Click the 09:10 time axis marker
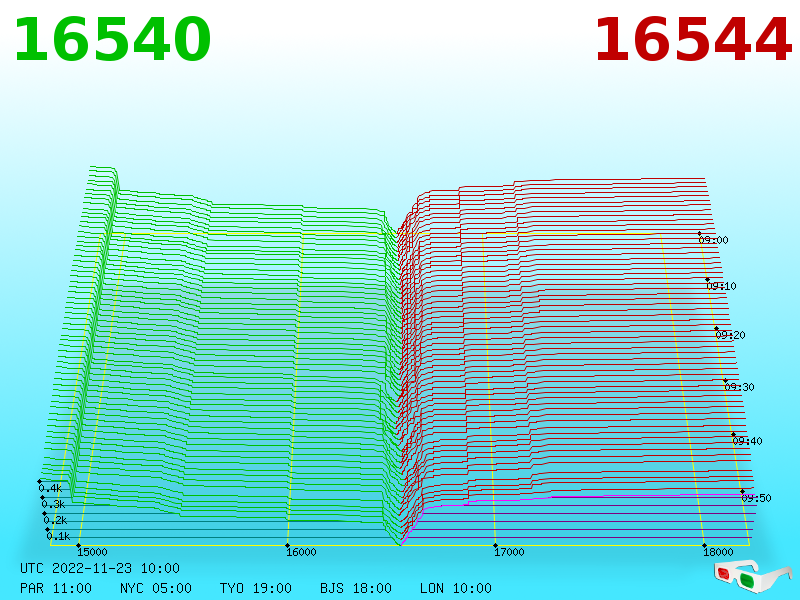This screenshot has height=600, width=800. point(721,286)
